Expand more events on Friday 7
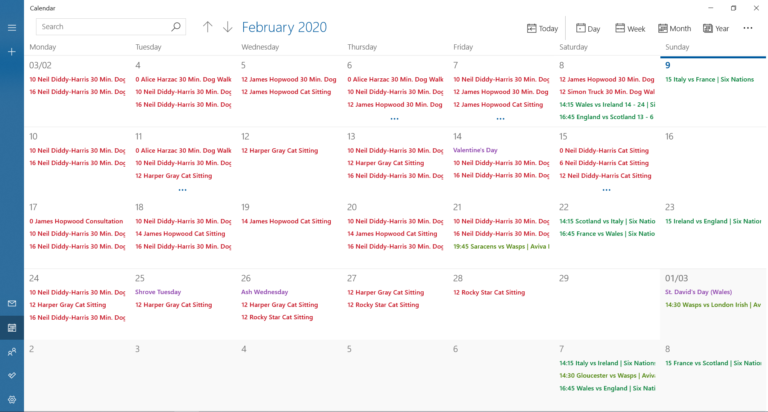768x412 pixels. (500, 119)
